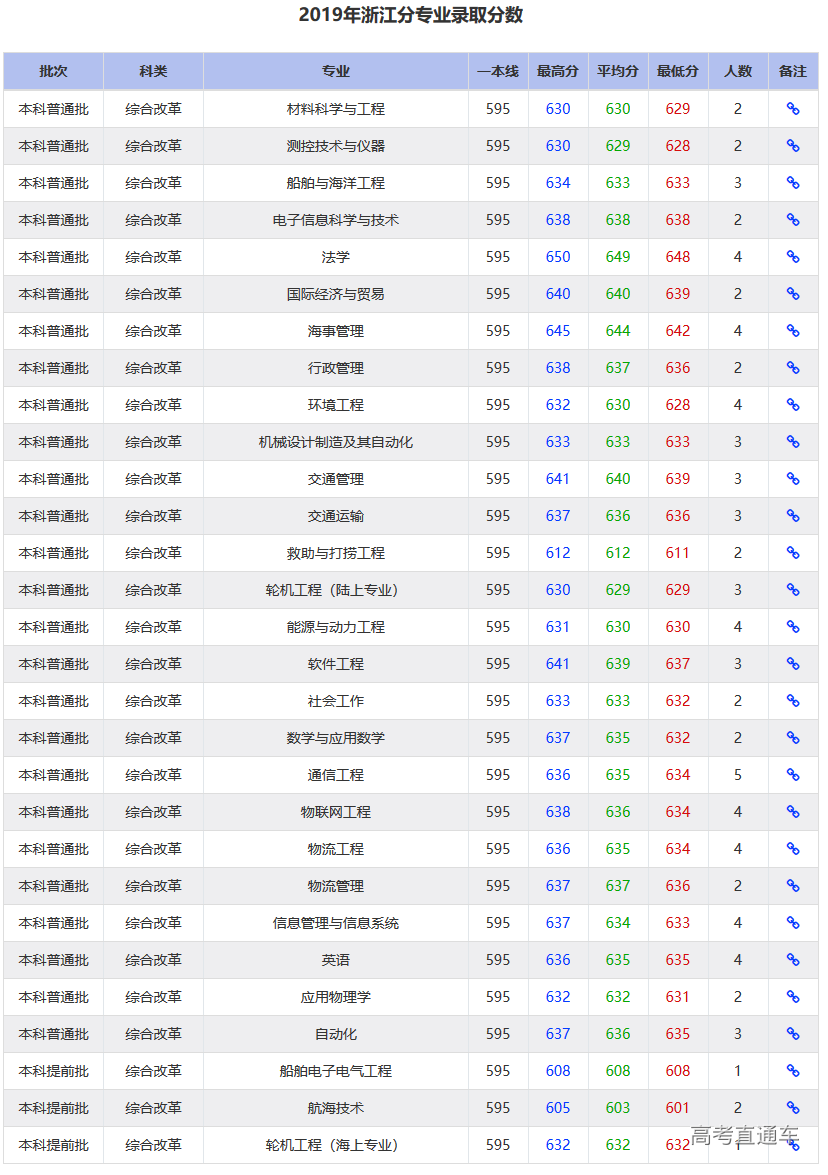Click the 平均分 column header
Viewport: 828px width, 1175px height.
[x=618, y=71]
